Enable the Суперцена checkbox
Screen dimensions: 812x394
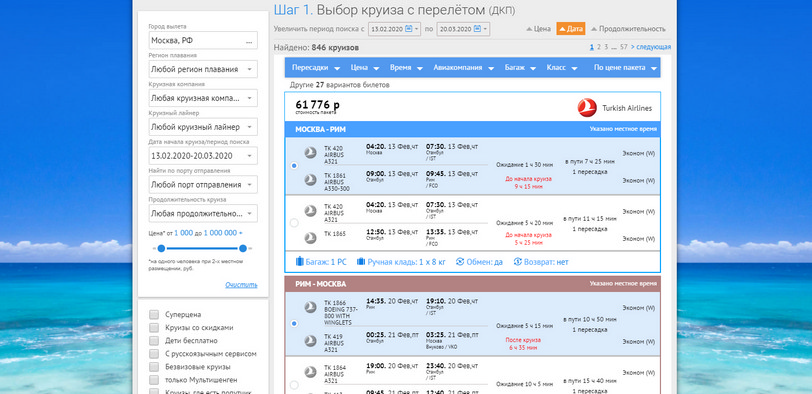153,314
